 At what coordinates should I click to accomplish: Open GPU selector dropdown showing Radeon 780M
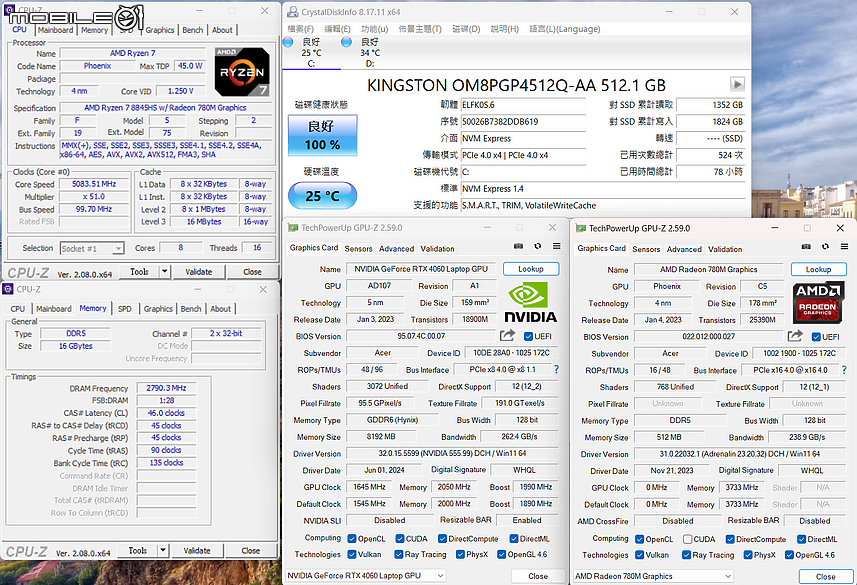point(653,576)
